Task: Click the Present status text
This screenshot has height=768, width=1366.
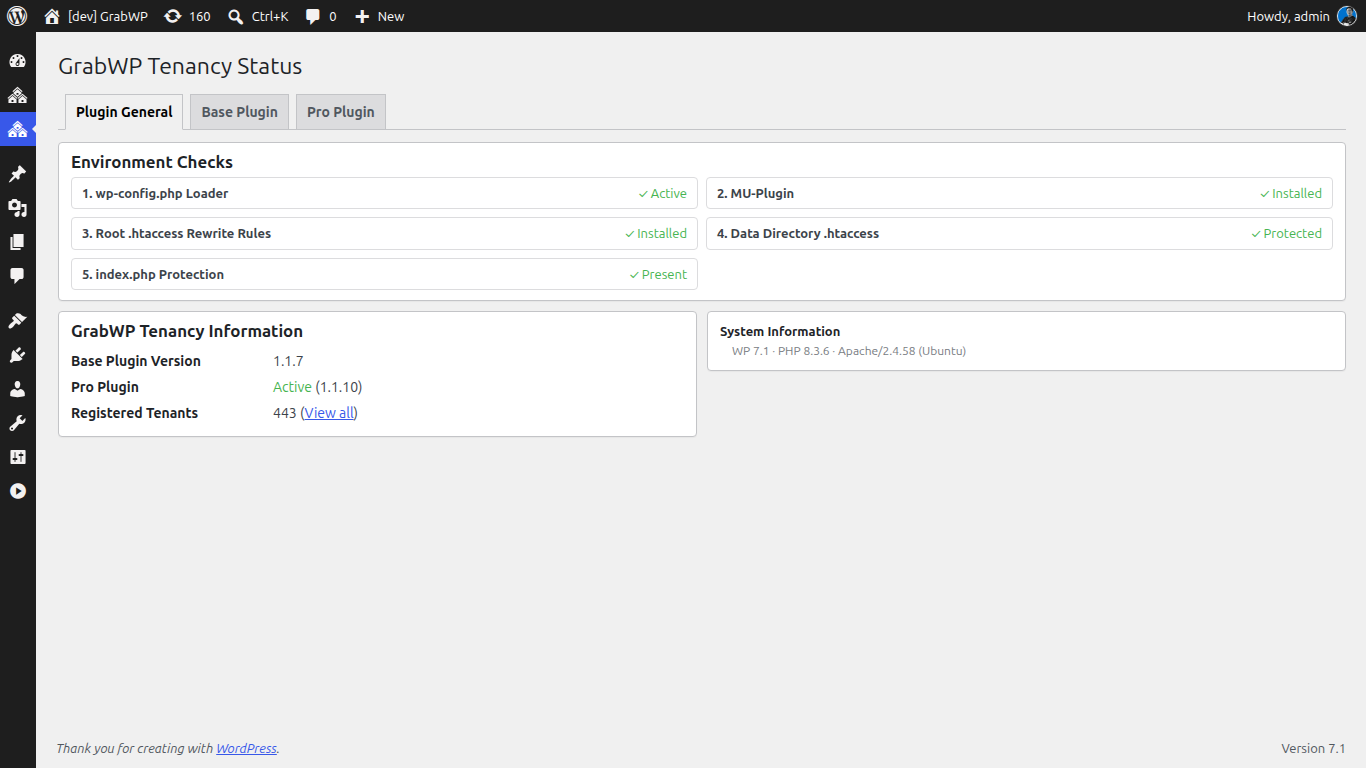Action: click(658, 275)
